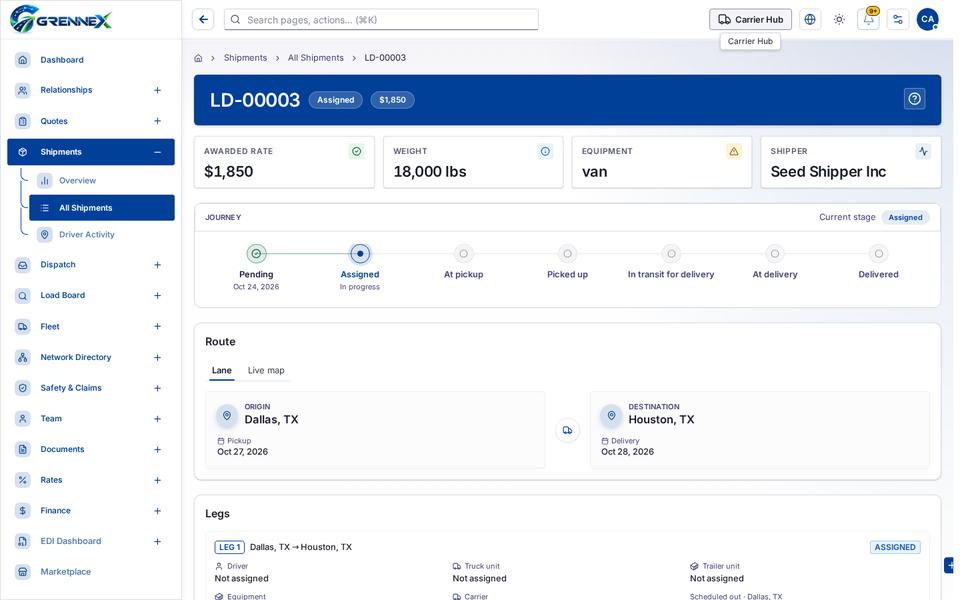Click the Pending journey stage marker
The image size is (960, 600).
[x=256, y=253]
